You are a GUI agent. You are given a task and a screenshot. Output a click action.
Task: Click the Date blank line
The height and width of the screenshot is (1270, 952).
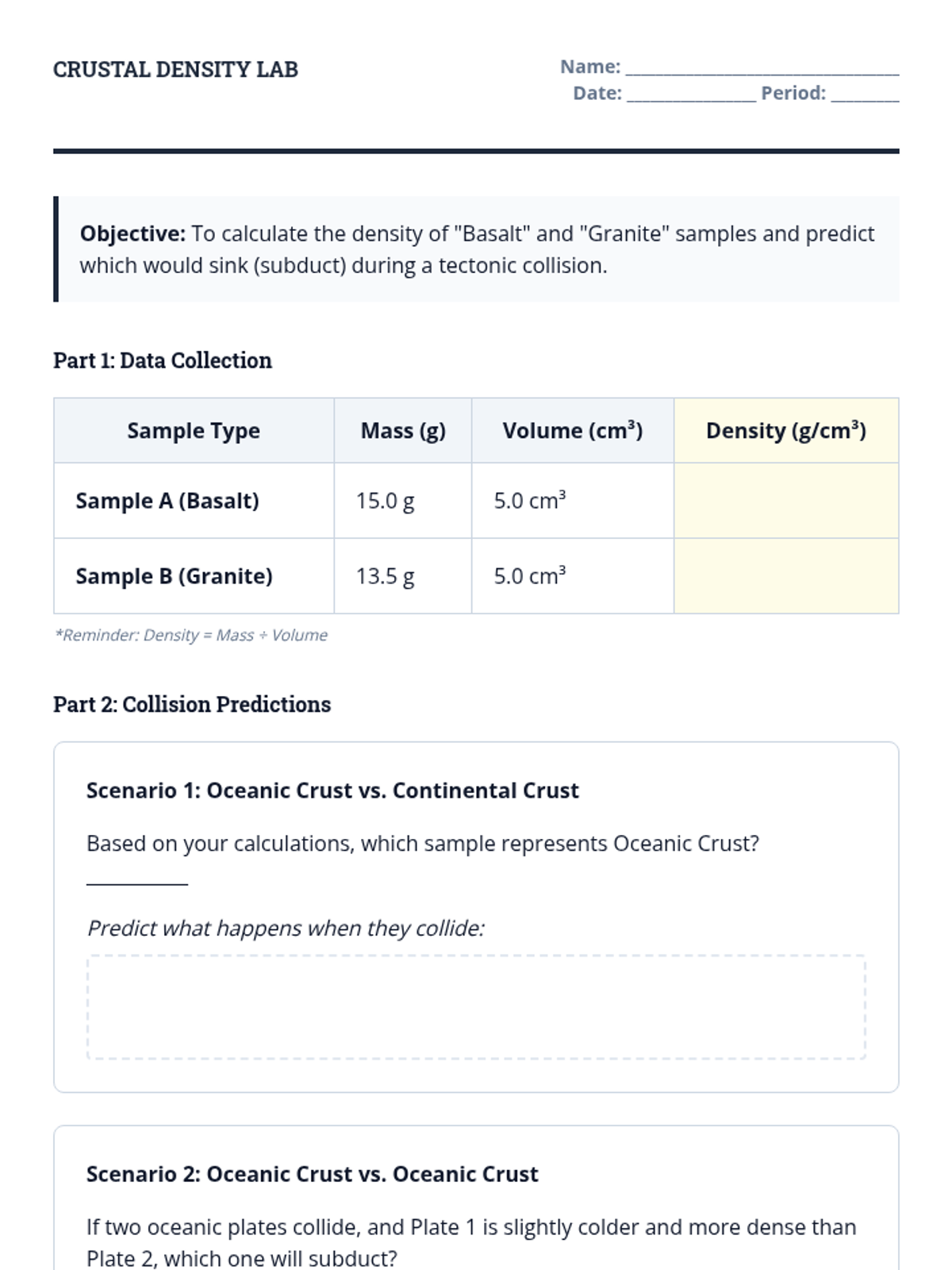pyautogui.click(x=691, y=95)
